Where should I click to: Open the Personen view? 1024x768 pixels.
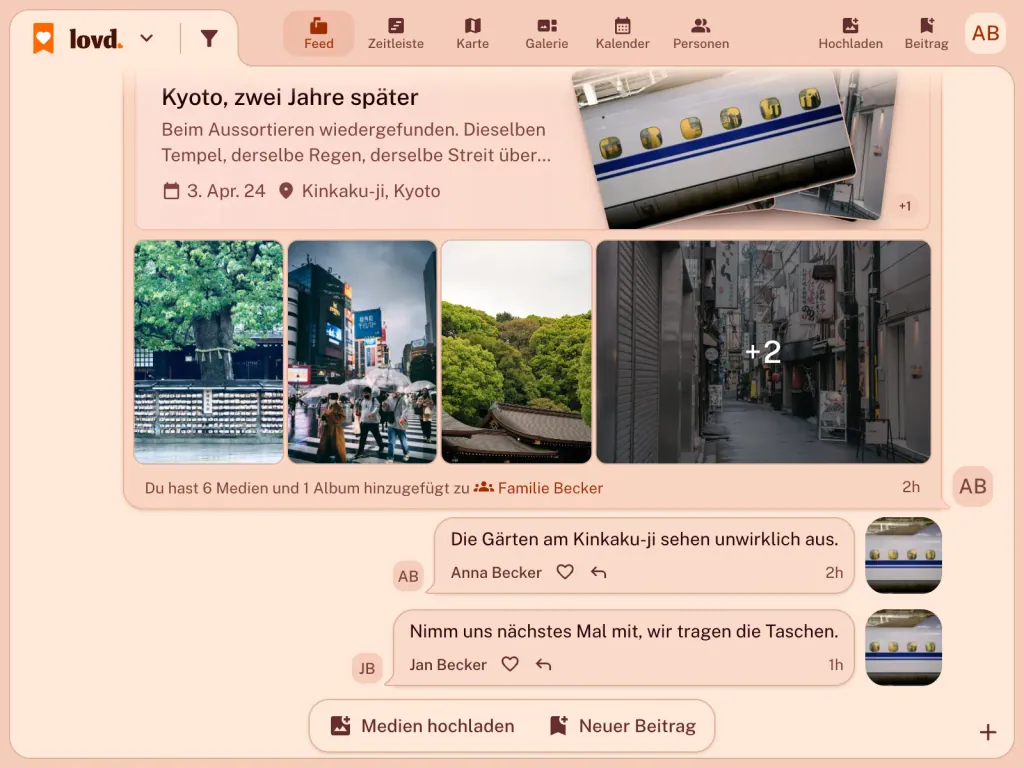coord(701,34)
